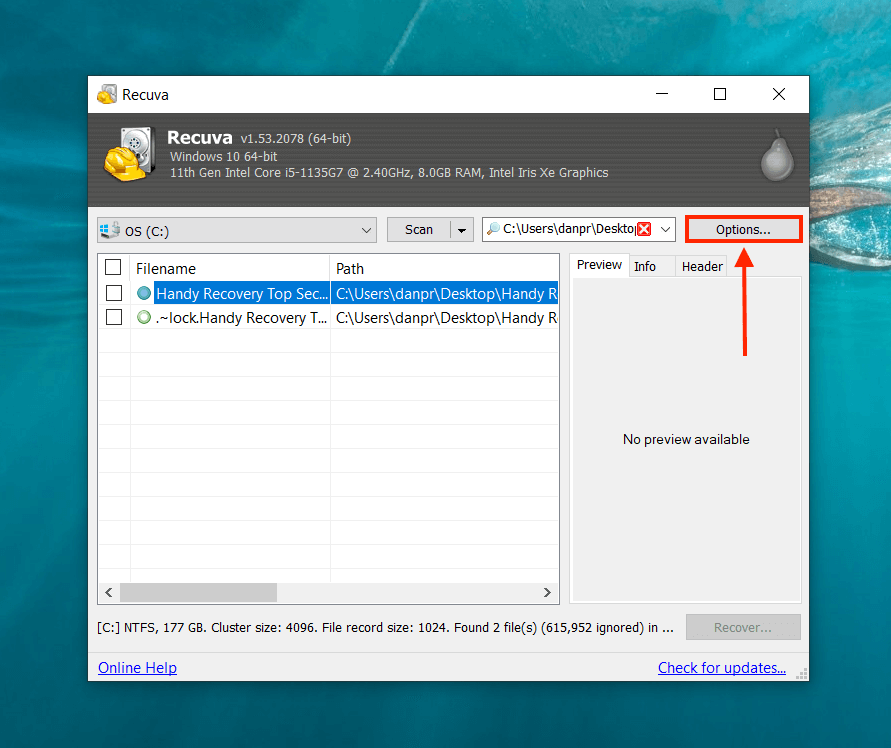The image size is (891, 748).
Task: Sort by the Path column header
Action: point(444,268)
